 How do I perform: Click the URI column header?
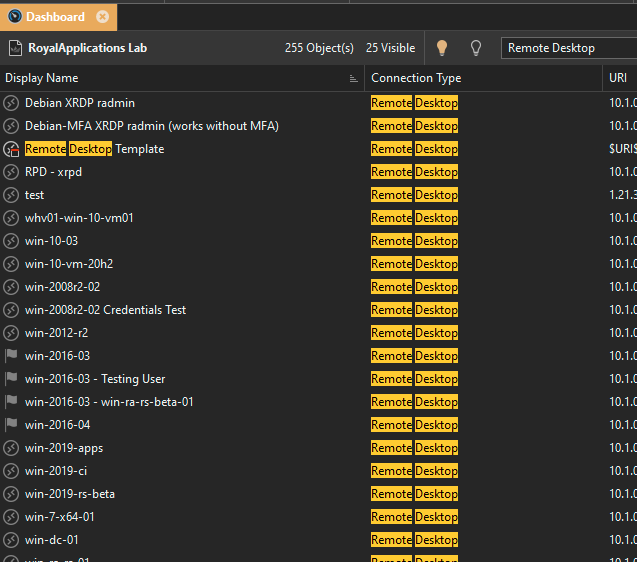[x=618, y=78]
